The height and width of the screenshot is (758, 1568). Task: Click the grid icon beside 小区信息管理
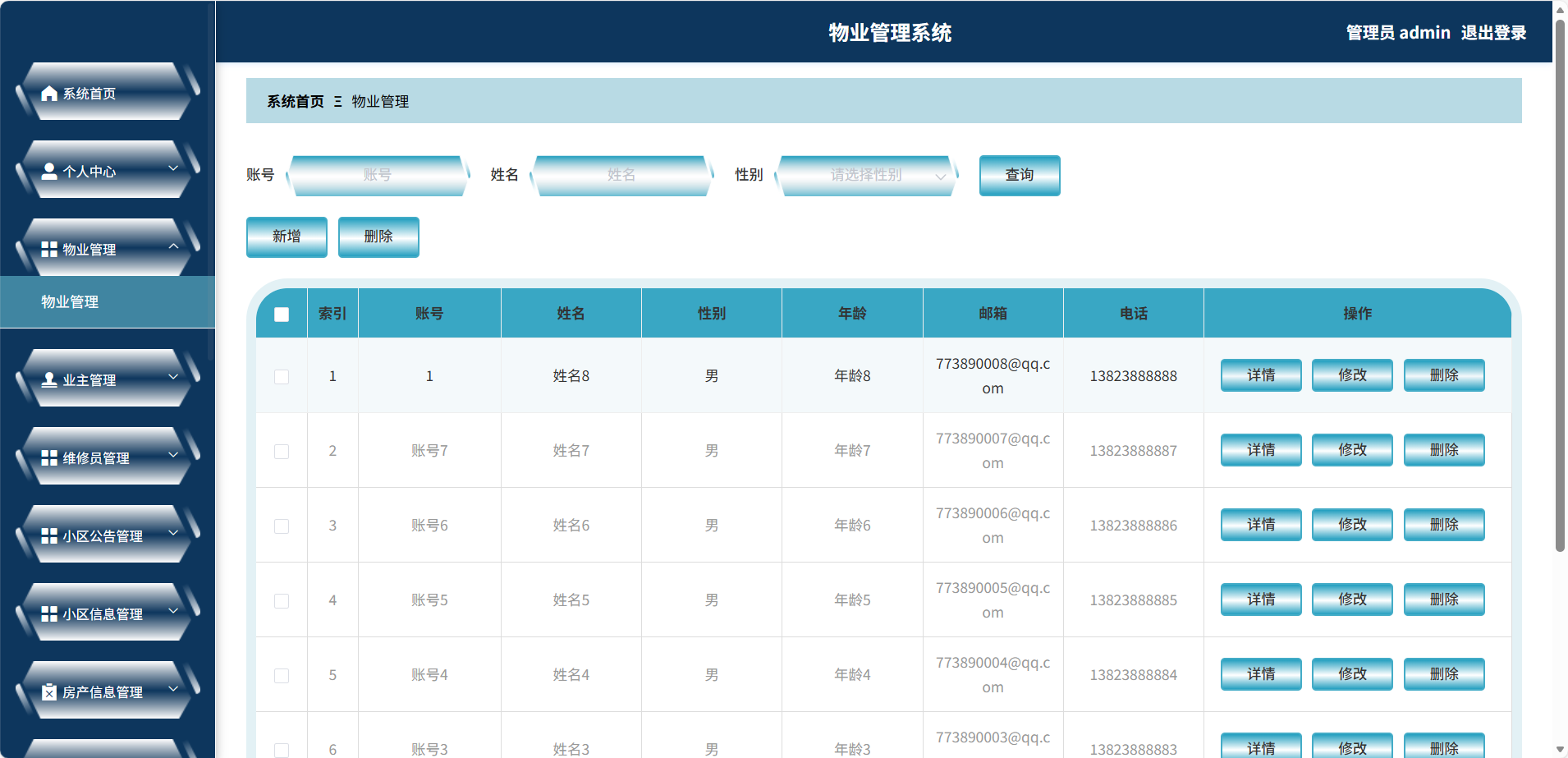tap(49, 613)
